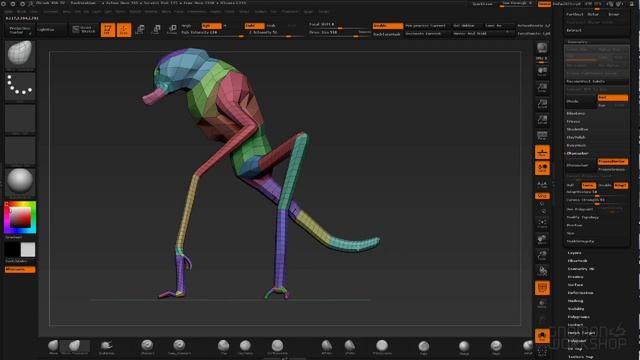Toggle the Rgb painting mode

211,26
